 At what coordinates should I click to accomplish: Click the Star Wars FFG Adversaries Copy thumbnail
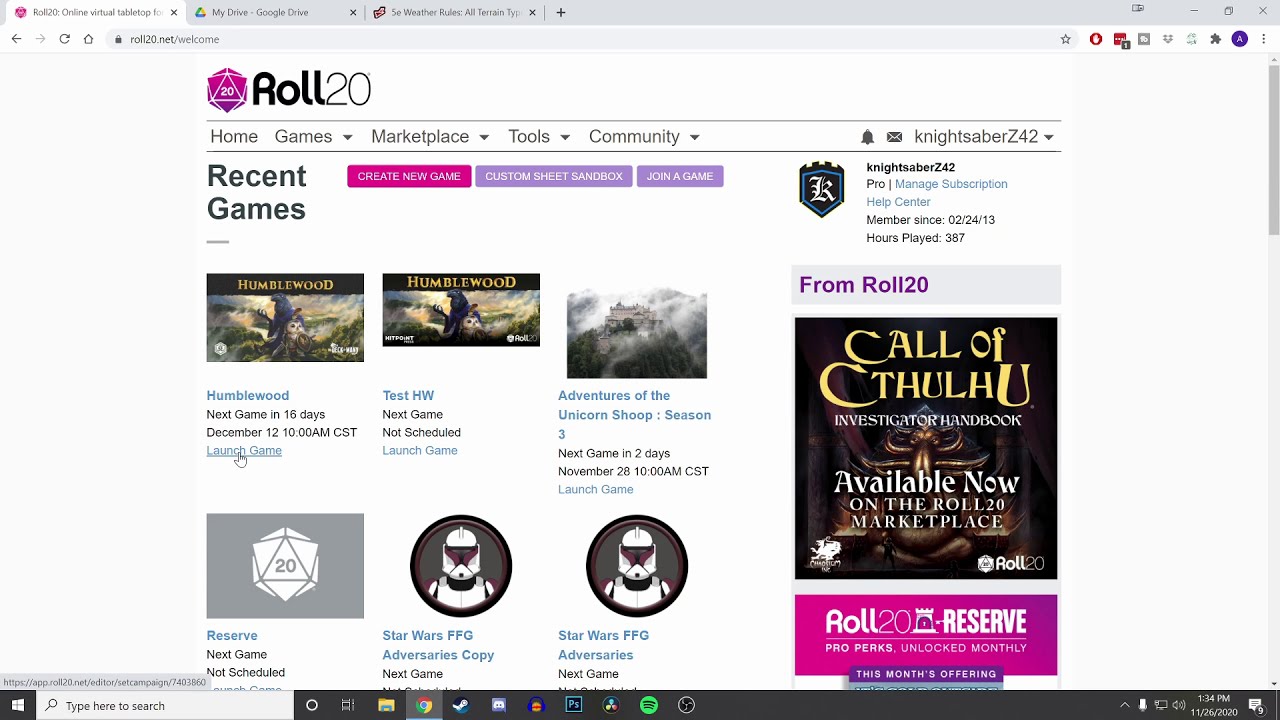461,566
